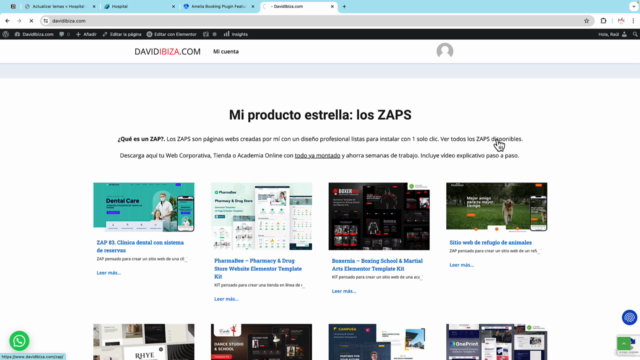Screen dimensions: 640x360
Task: Open PharmaBee Pharmacy & Drug Store title
Action: point(258,269)
